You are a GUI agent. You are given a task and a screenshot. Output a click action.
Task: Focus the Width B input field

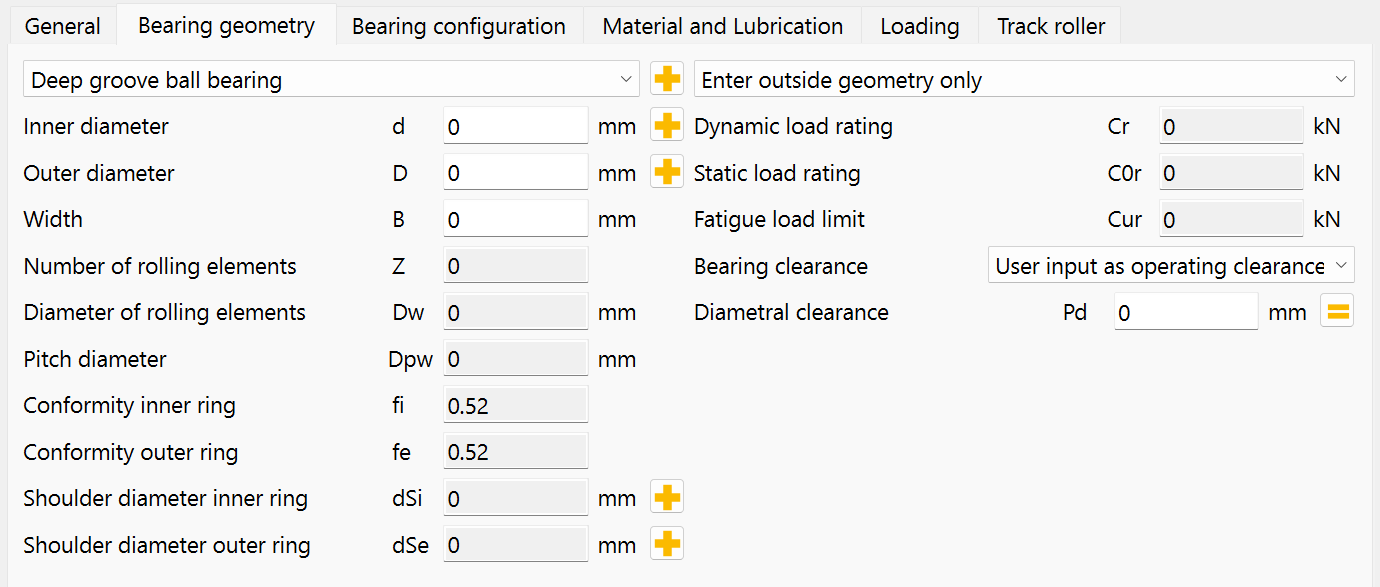515,219
